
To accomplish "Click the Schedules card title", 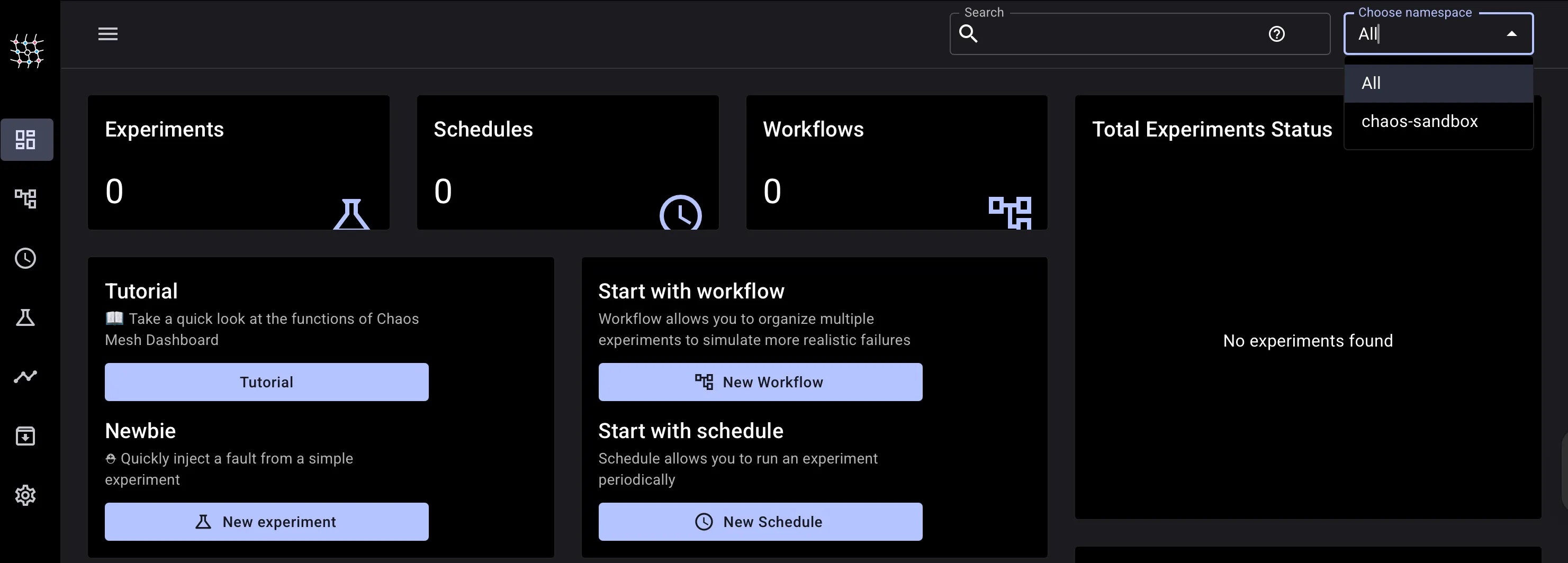I will pyautogui.click(x=483, y=129).
